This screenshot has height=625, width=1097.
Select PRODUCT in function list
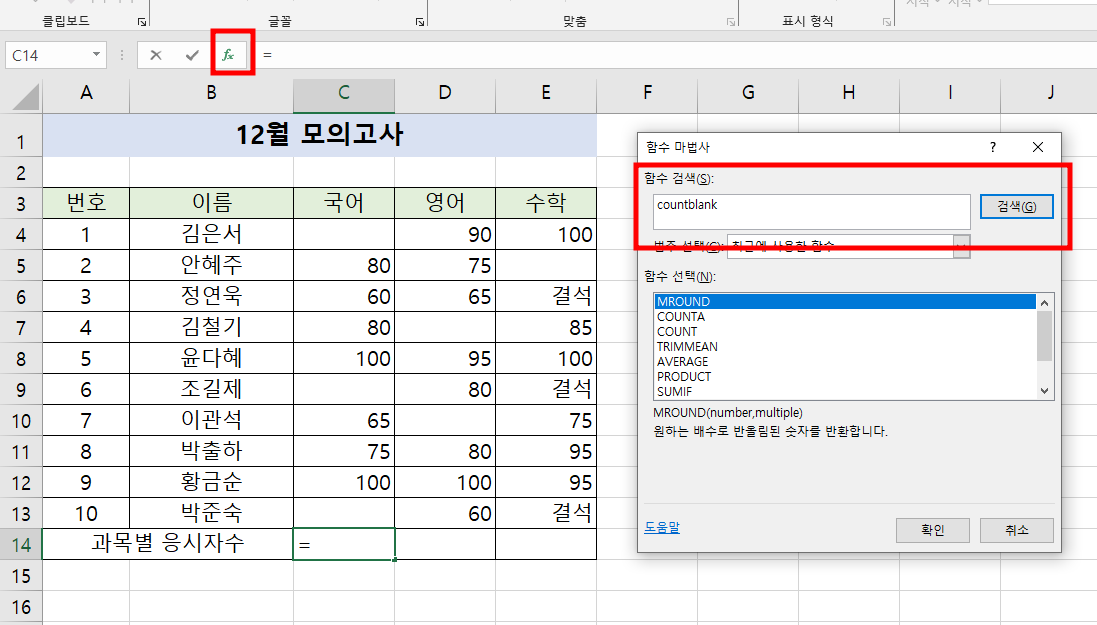[x=844, y=377]
